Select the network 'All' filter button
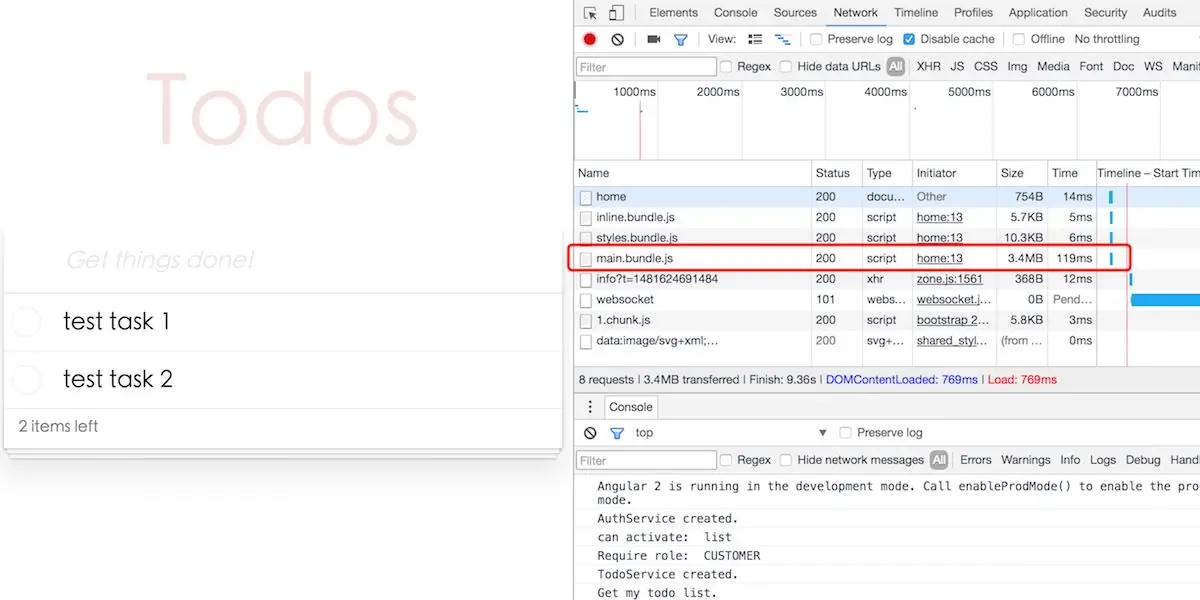 pos(895,67)
